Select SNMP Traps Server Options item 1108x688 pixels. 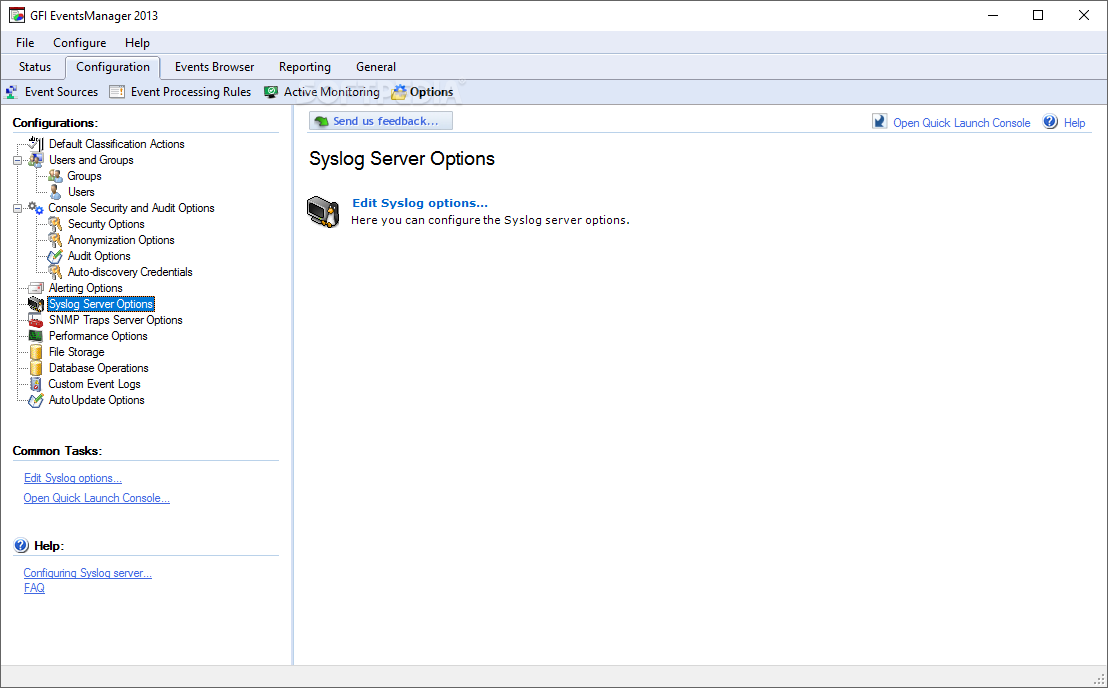point(115,320)
